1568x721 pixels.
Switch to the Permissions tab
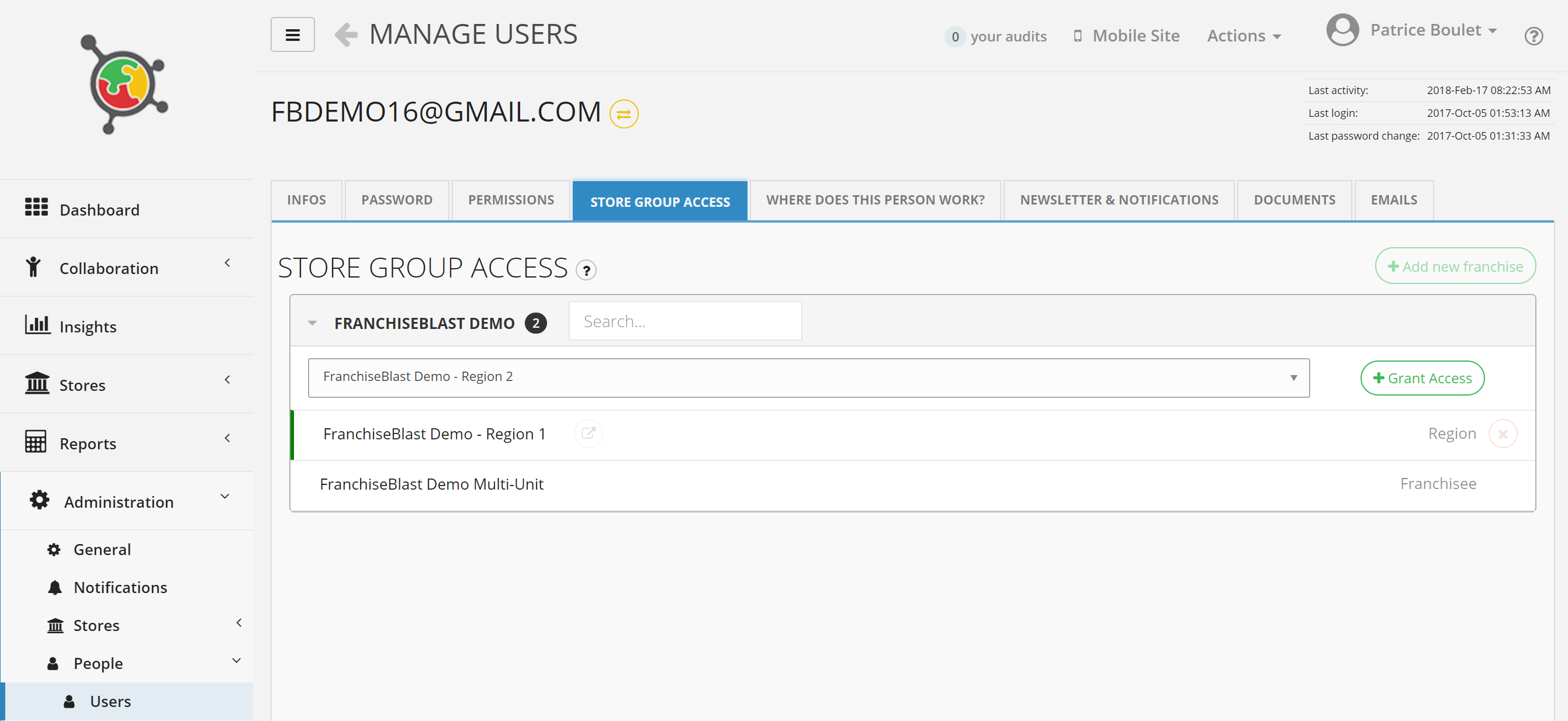pyautogui.click(x=510, y=200)
